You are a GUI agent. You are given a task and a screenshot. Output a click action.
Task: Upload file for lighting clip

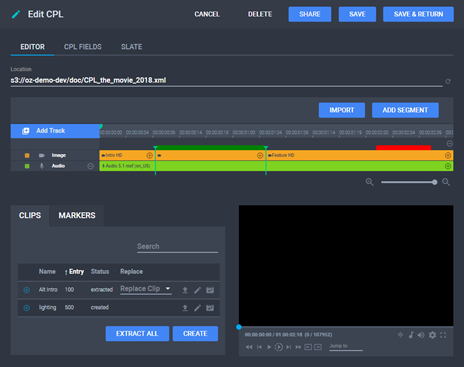tap(185, 308)
